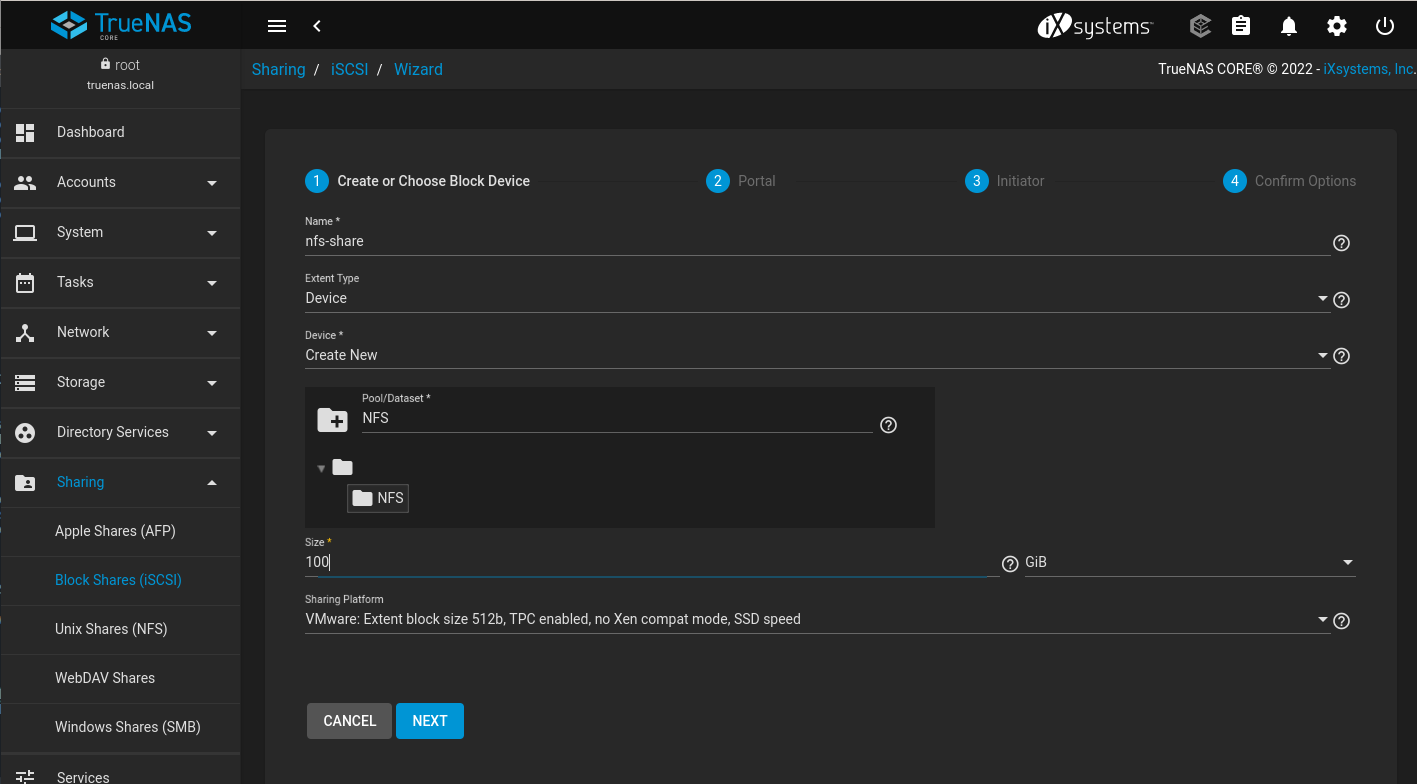The height and width of the screenshot is (784, 1417).
Task: Show alerts with the bell icon
Action: click(x=1289, y=26)
